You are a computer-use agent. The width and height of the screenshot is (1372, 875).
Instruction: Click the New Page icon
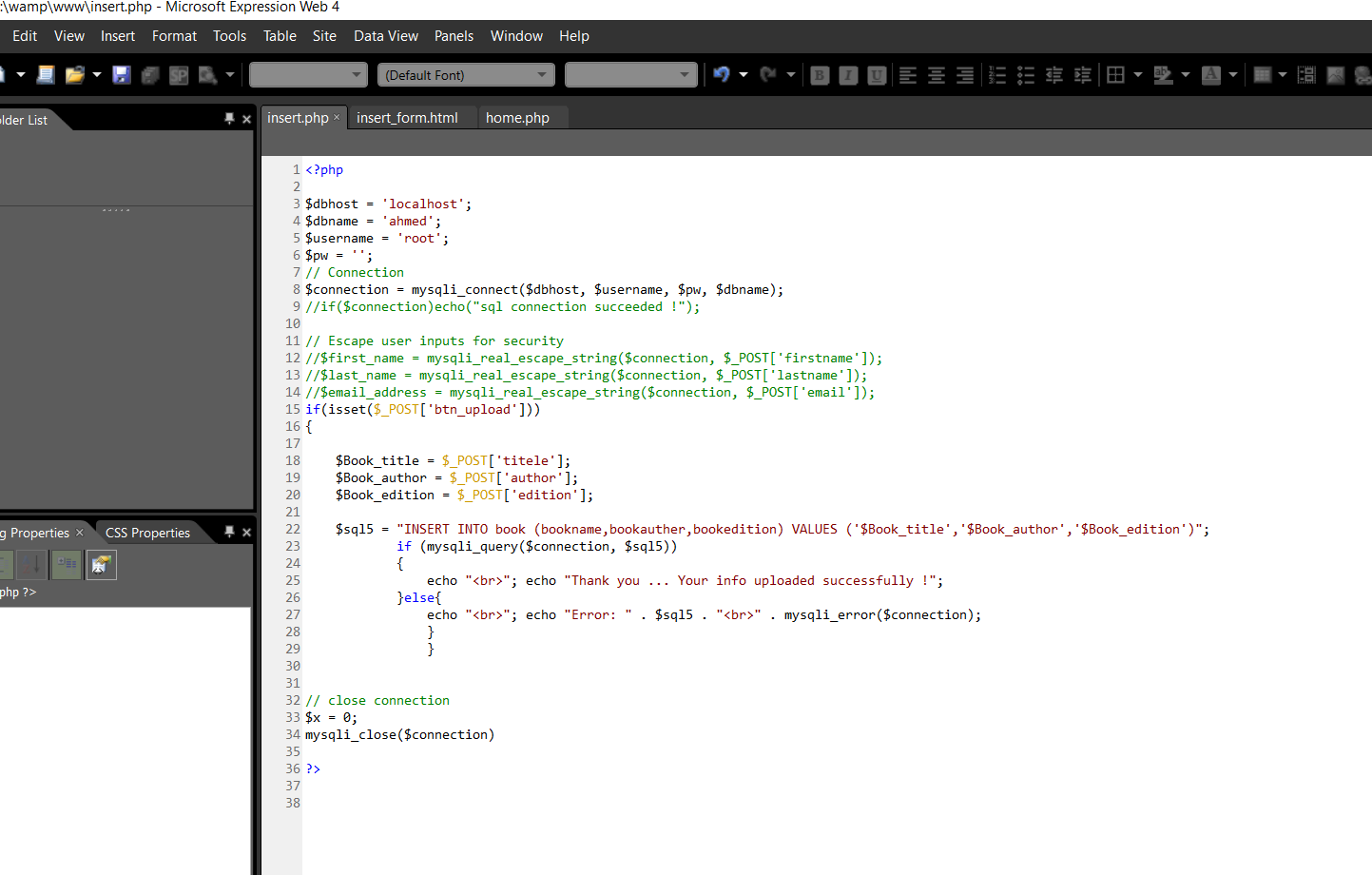[x=2, y=75]
